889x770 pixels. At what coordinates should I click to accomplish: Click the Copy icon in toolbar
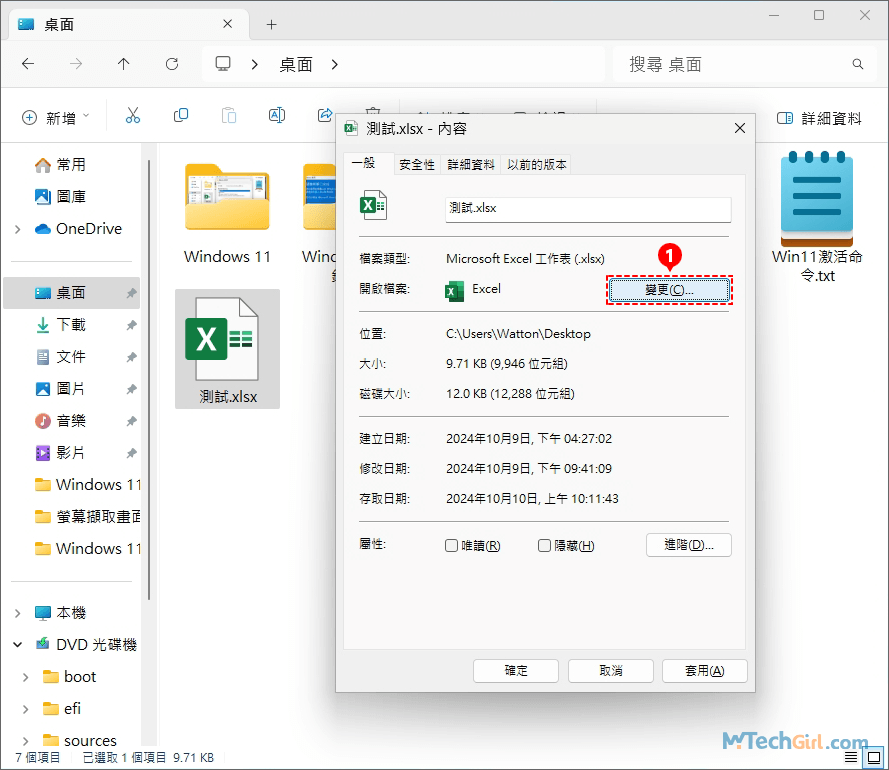pos(181,117)
